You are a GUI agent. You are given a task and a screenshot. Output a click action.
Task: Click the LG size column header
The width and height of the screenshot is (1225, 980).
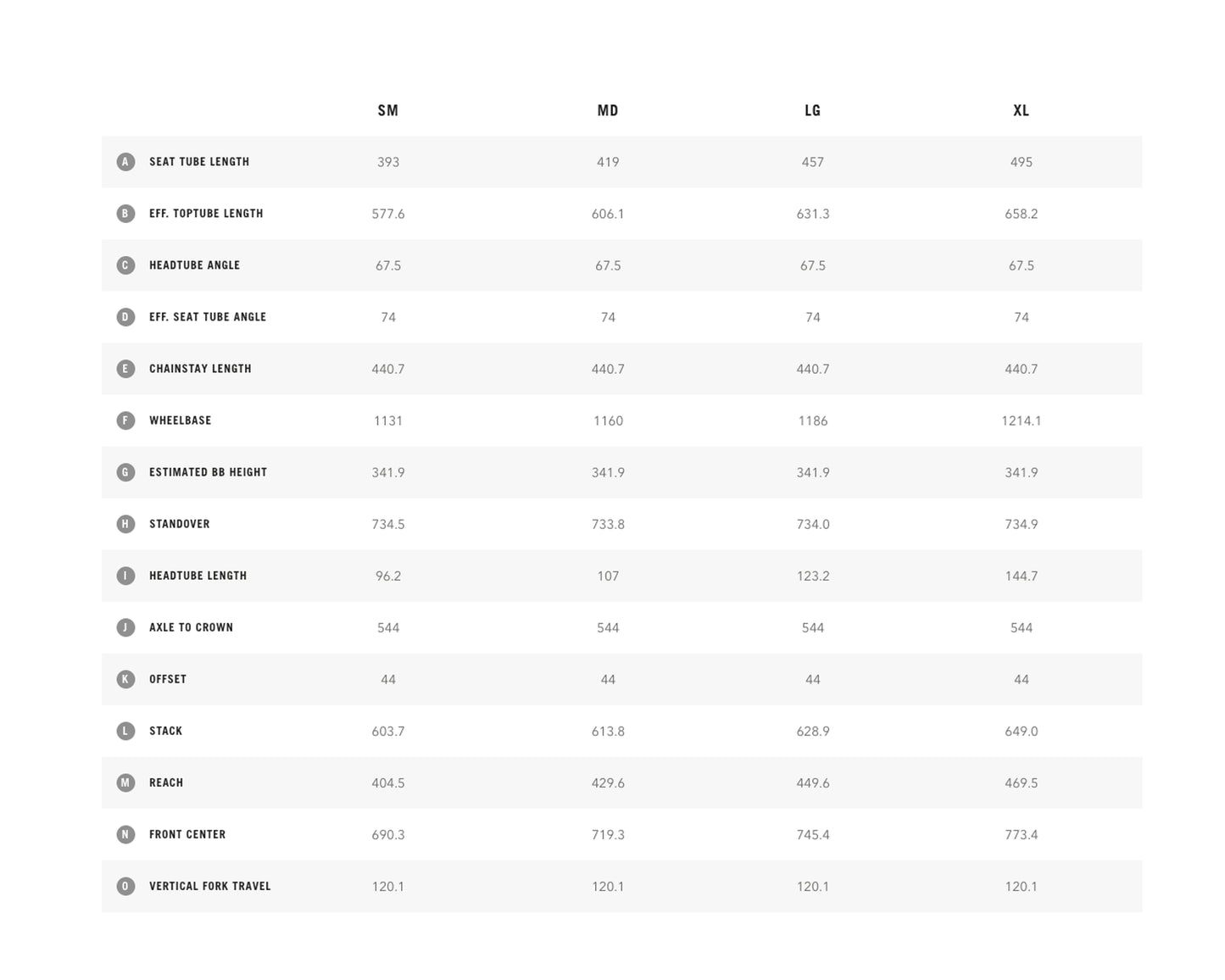pos(813,110)
